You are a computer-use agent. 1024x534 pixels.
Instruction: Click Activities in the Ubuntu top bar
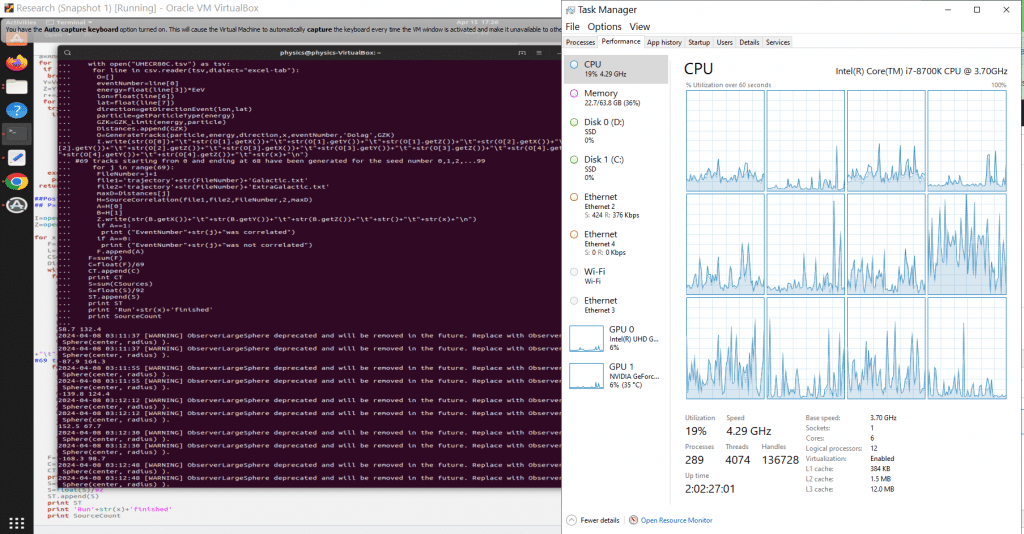pos(21,22)
